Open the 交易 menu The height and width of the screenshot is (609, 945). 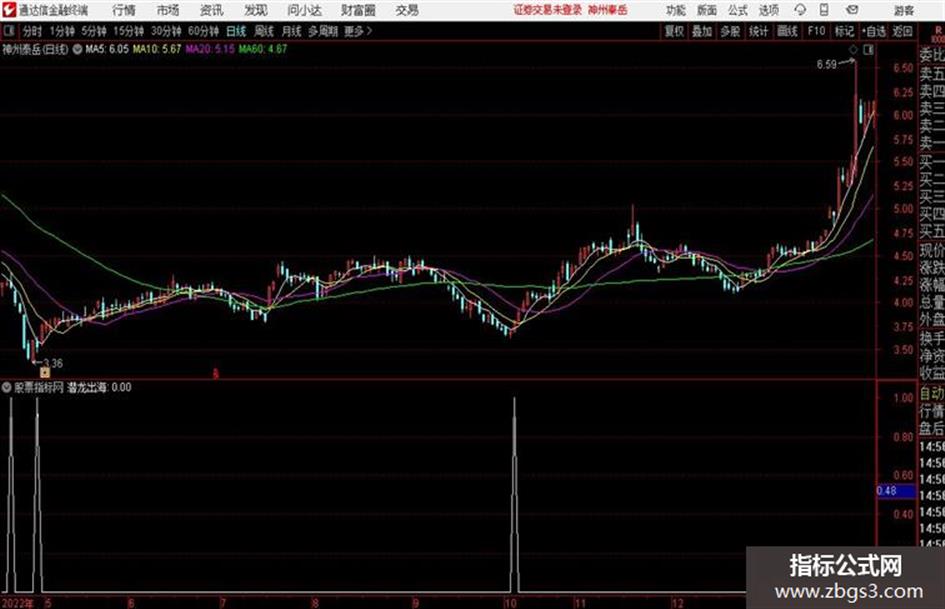coord(407,10)
